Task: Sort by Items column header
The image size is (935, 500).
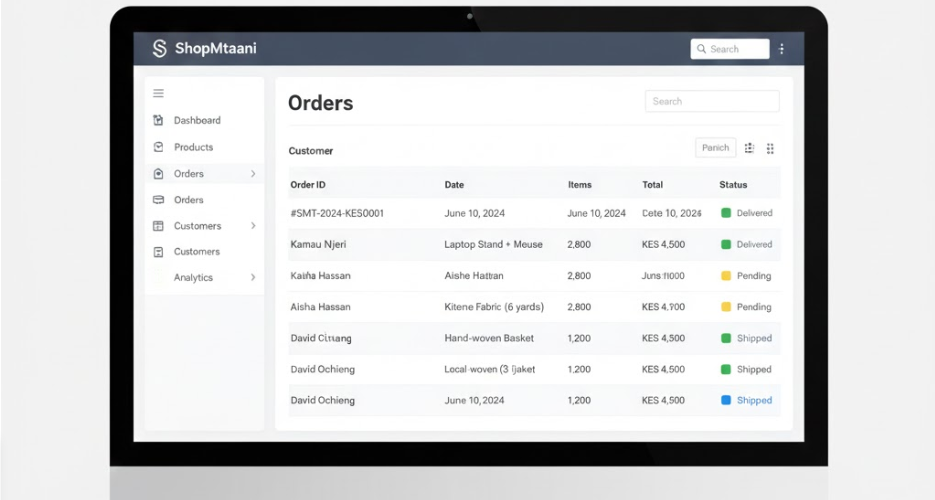Action: click(x=579, y=185)
